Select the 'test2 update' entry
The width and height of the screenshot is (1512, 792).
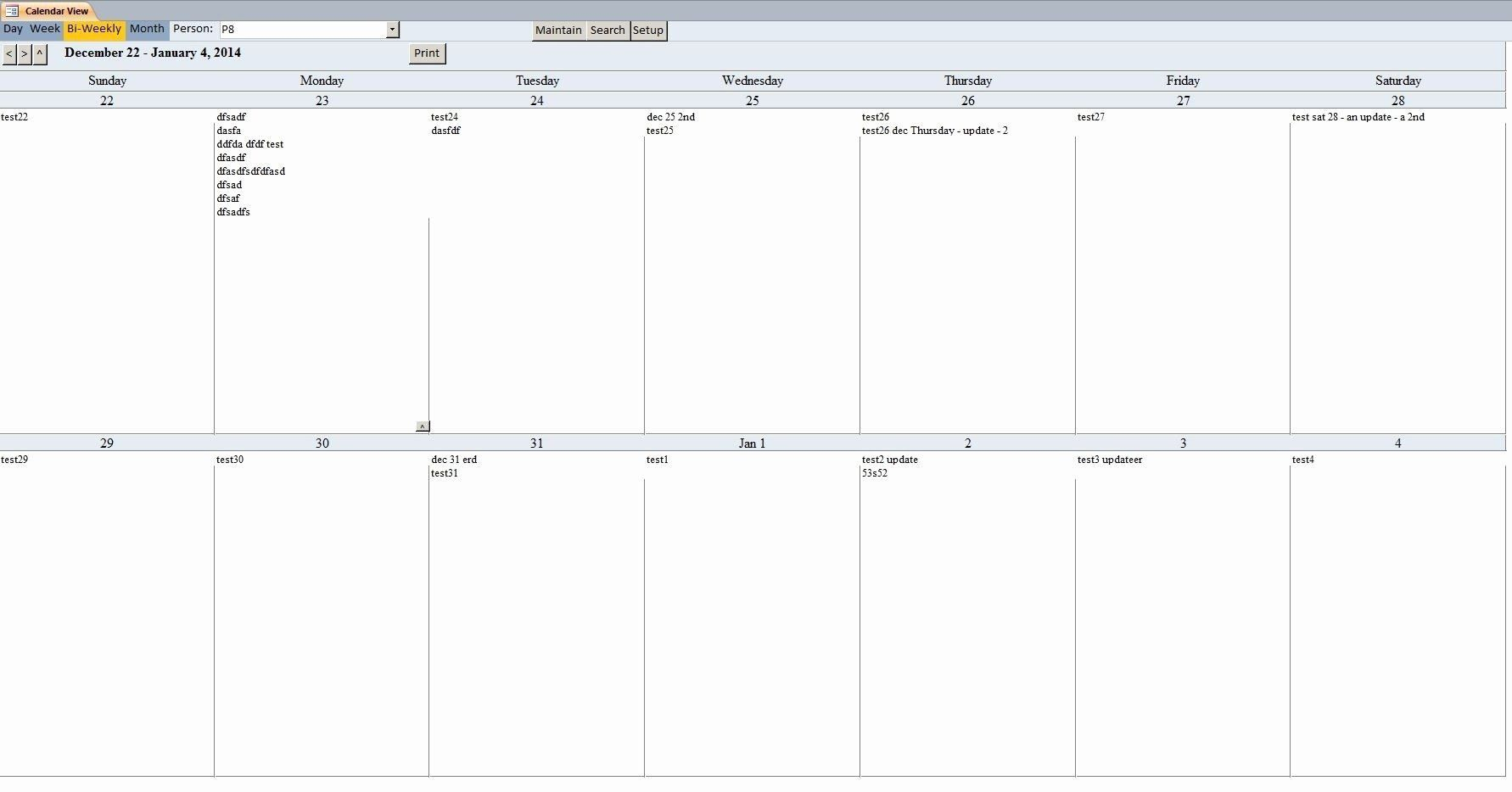coord(890,460)
